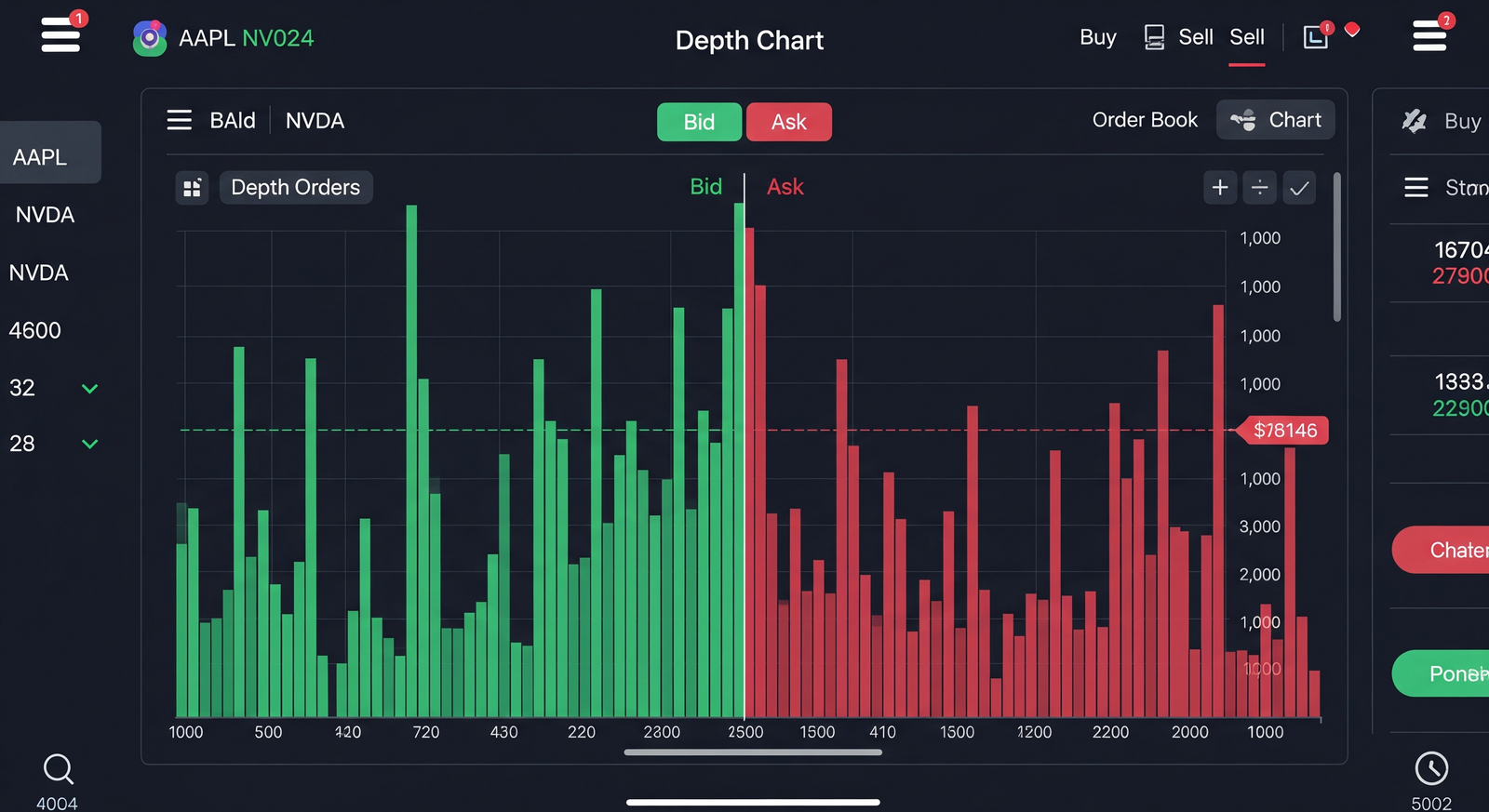Click the pencil icon beside Buy panel
Viewport: 1489px width, 812px height.
pos(1415,120)
